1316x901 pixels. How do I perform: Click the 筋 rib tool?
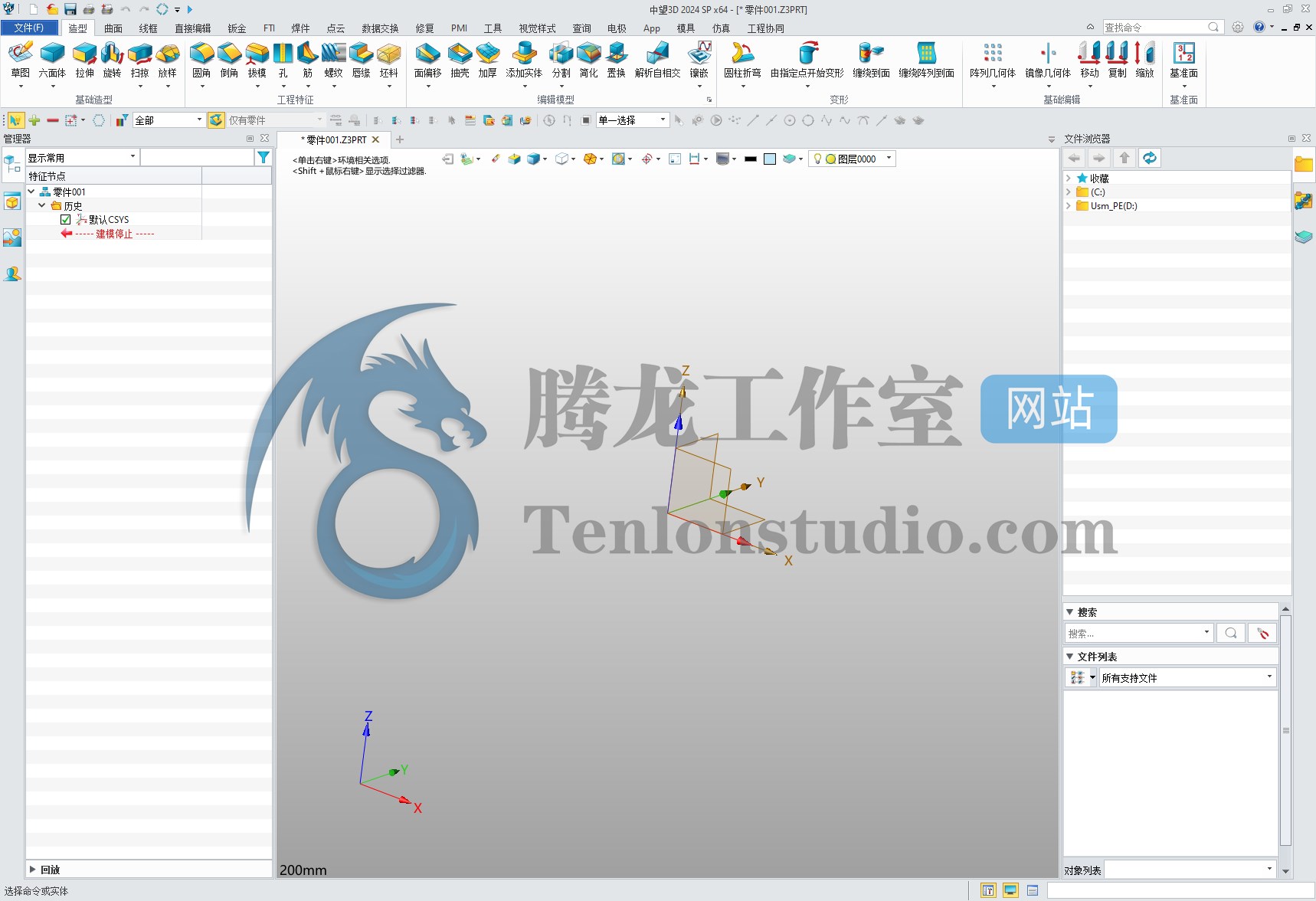[307, 60]
